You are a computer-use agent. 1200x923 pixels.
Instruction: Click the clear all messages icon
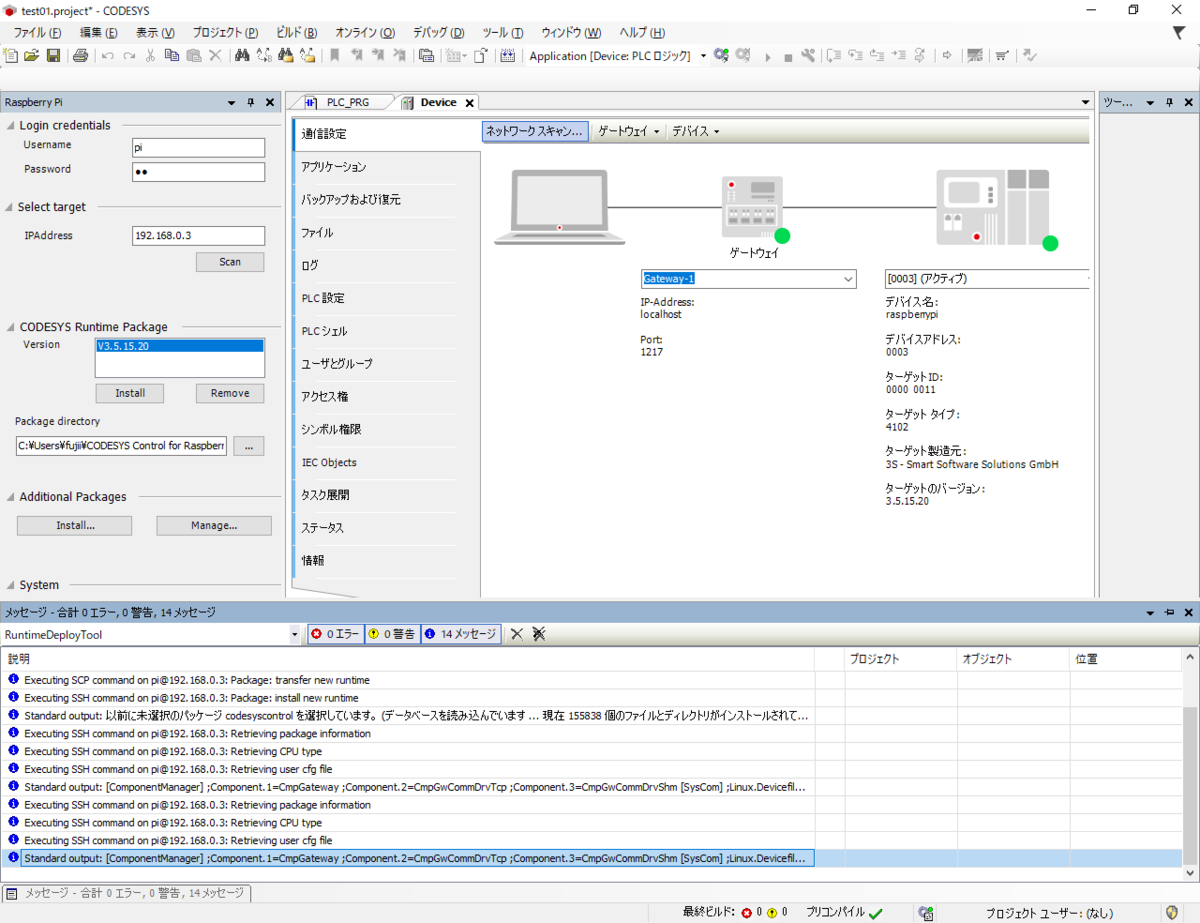(539, 634)
